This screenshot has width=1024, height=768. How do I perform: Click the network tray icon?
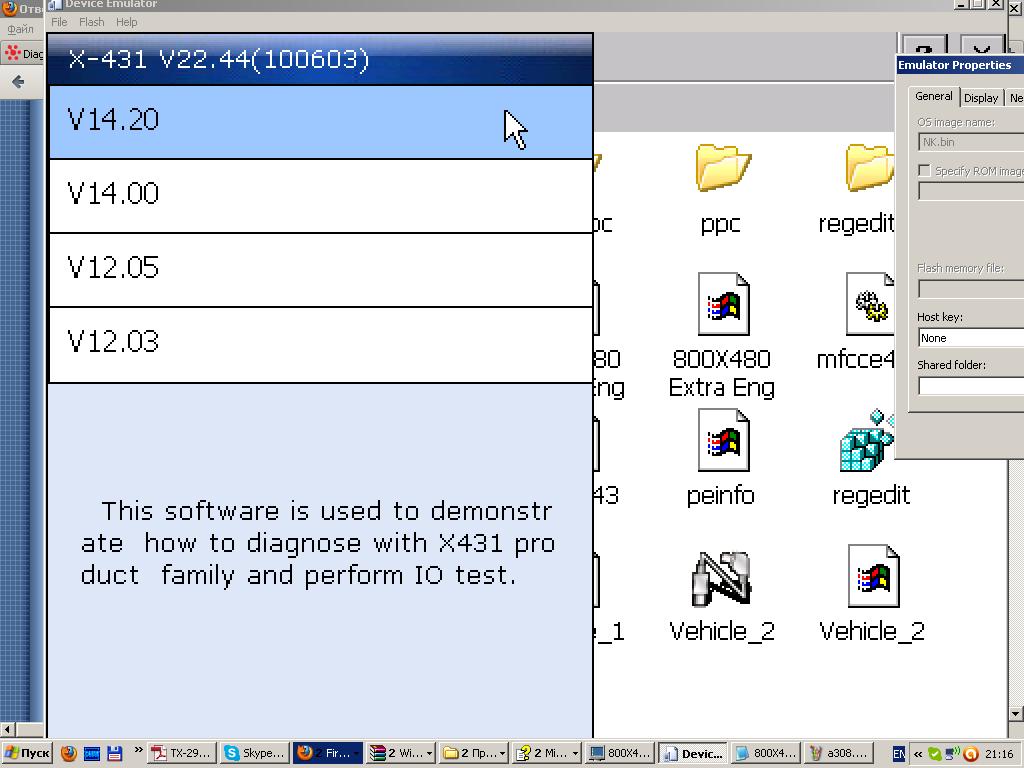[953, 754]
